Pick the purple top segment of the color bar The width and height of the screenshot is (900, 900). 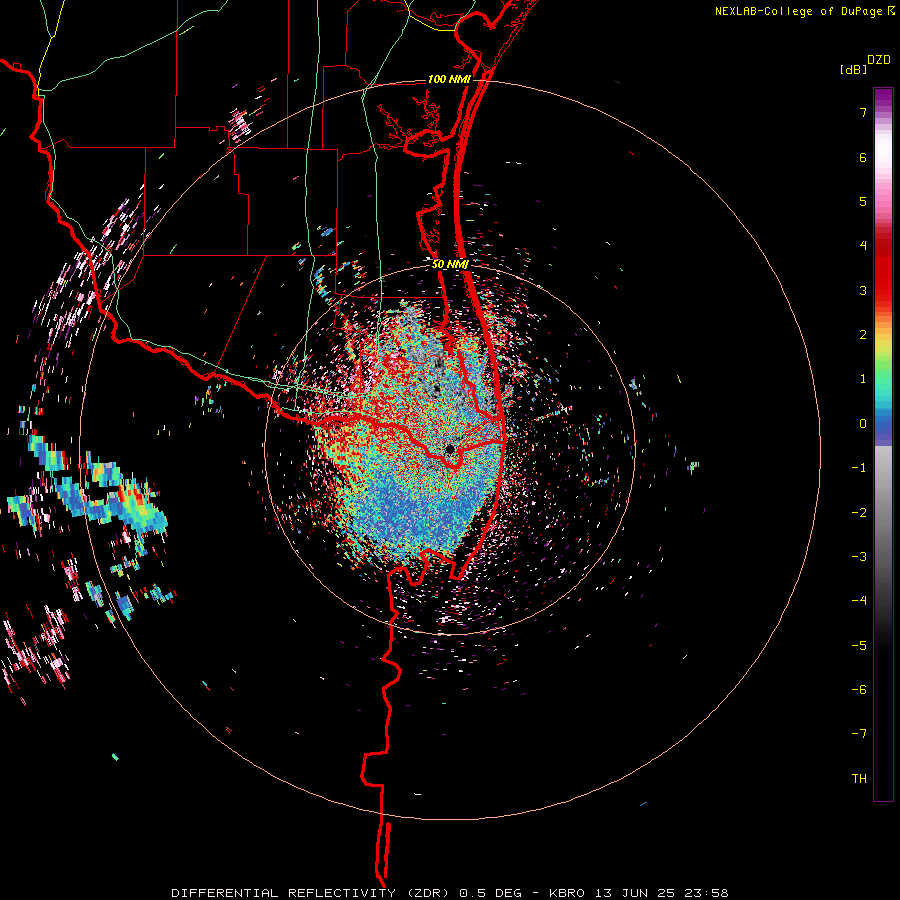(883, 99)
